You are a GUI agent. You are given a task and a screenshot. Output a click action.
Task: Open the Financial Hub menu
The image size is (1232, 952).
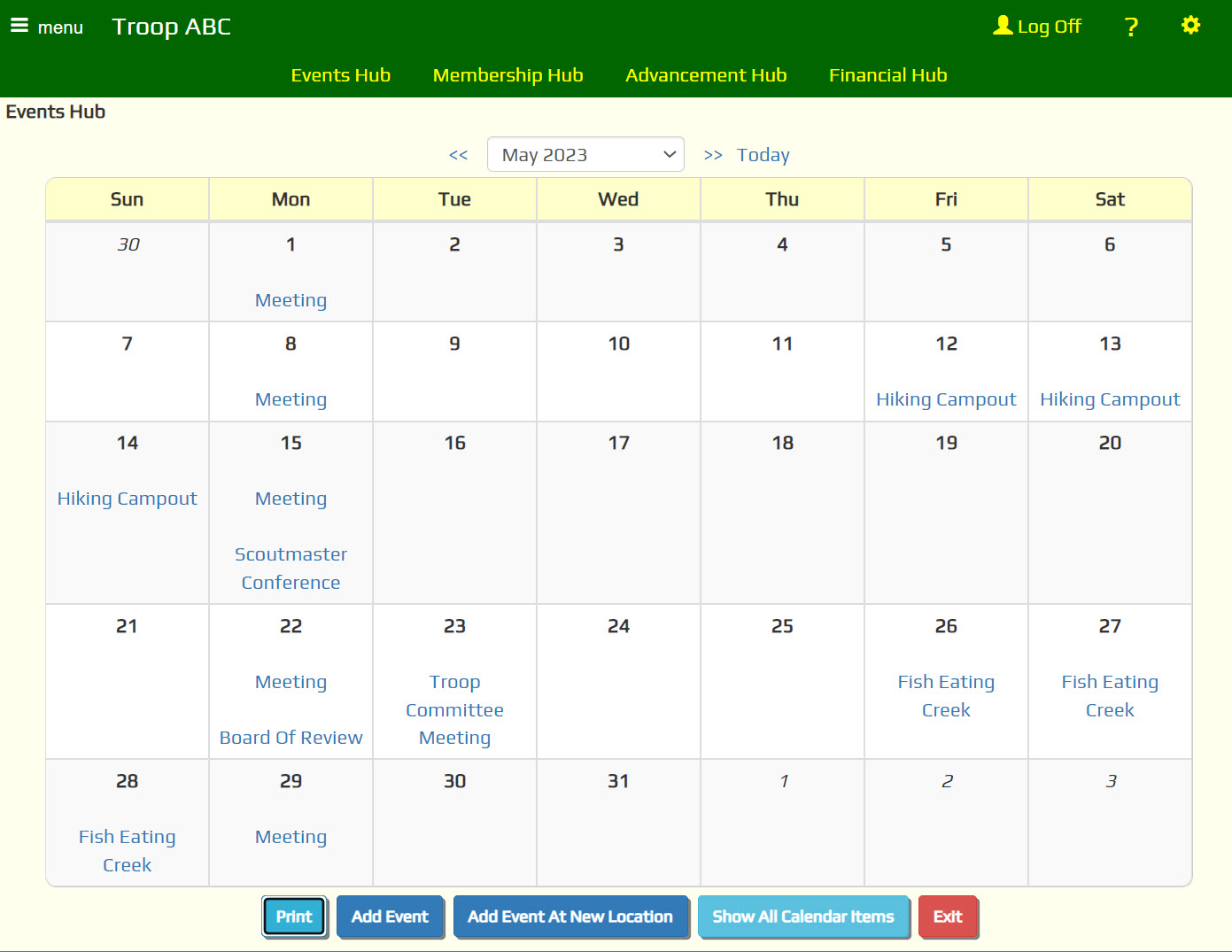click(887, 75)
